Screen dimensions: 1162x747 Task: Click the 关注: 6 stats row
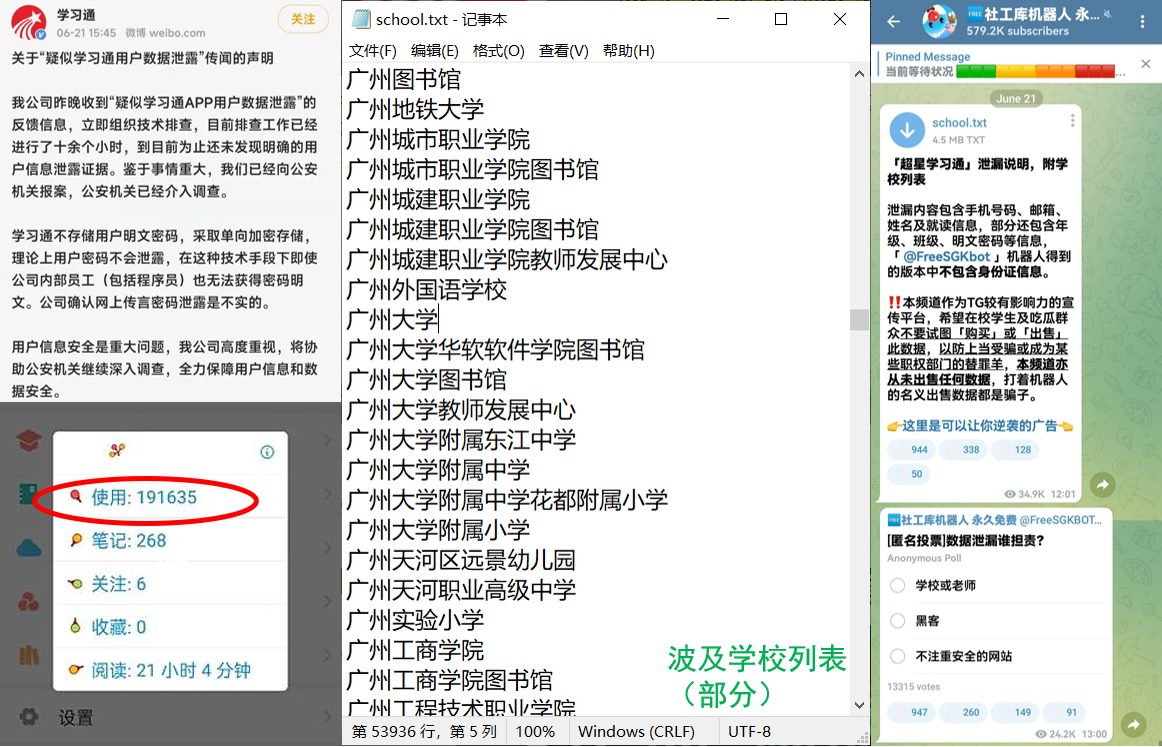(x=170, y=584)
